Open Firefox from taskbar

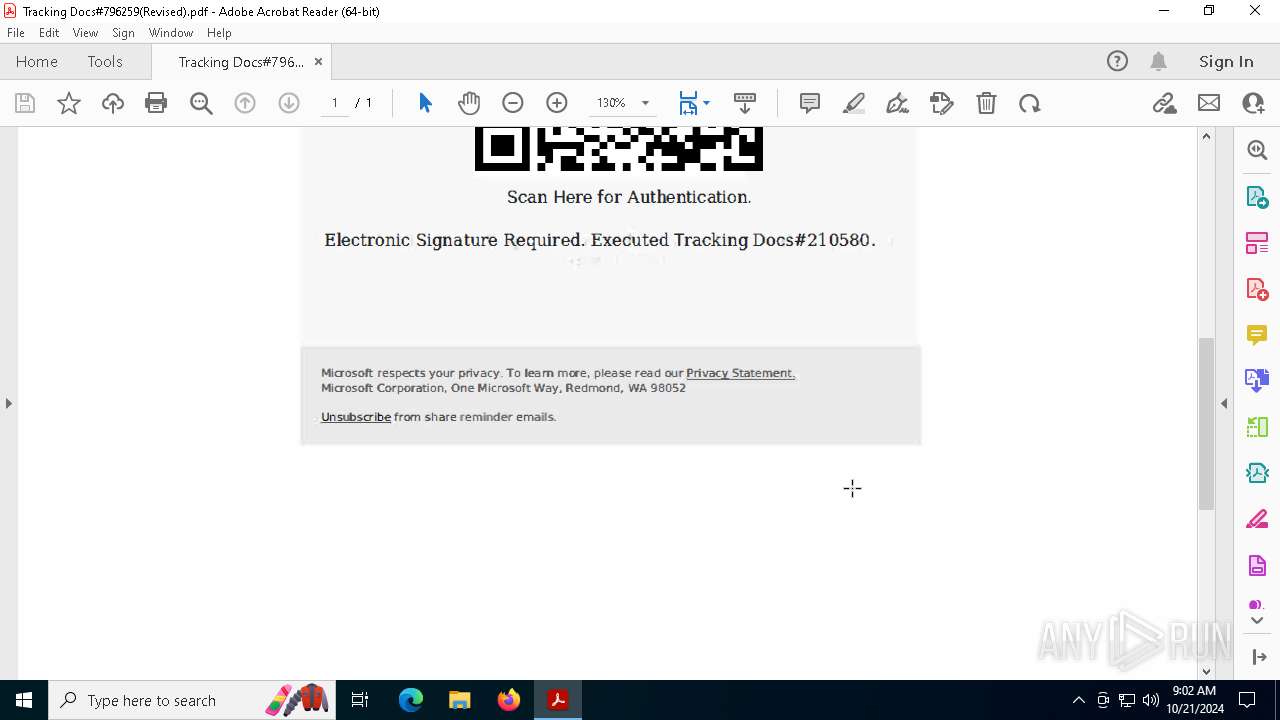pyautogui.click(x=509, y=700)
